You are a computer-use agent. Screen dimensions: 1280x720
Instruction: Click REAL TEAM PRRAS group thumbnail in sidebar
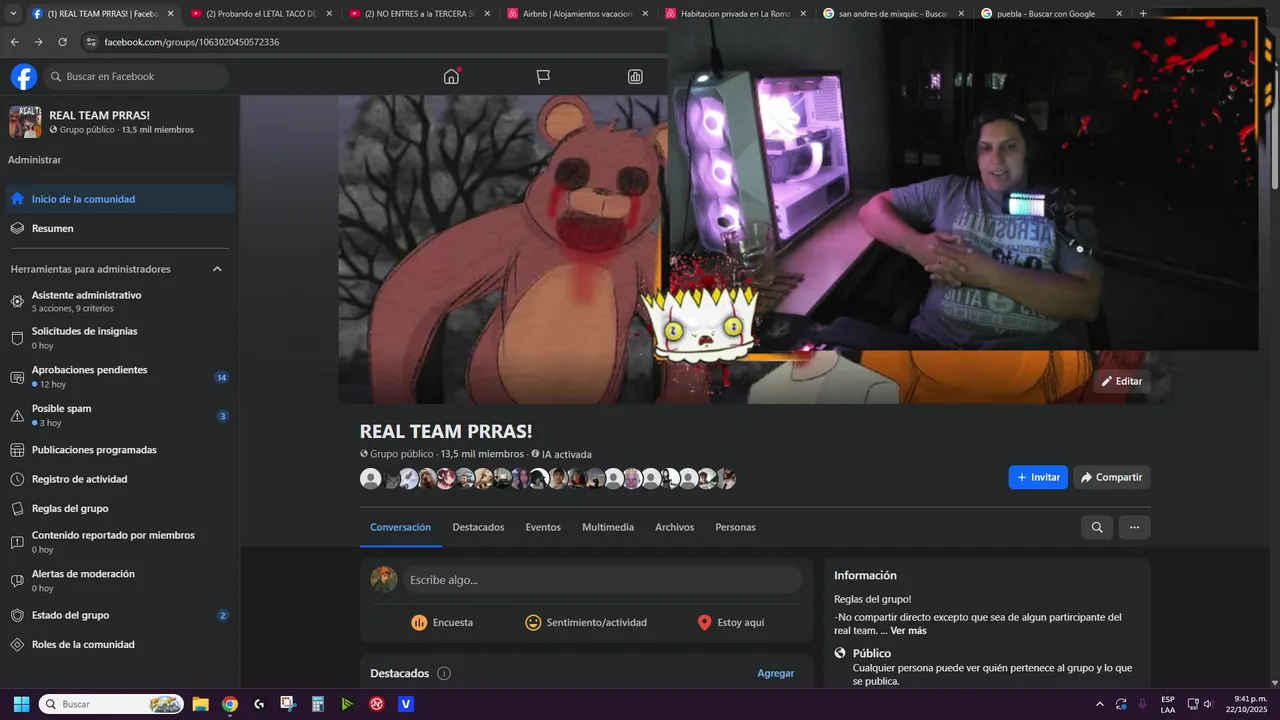click(x=25, y=122)
